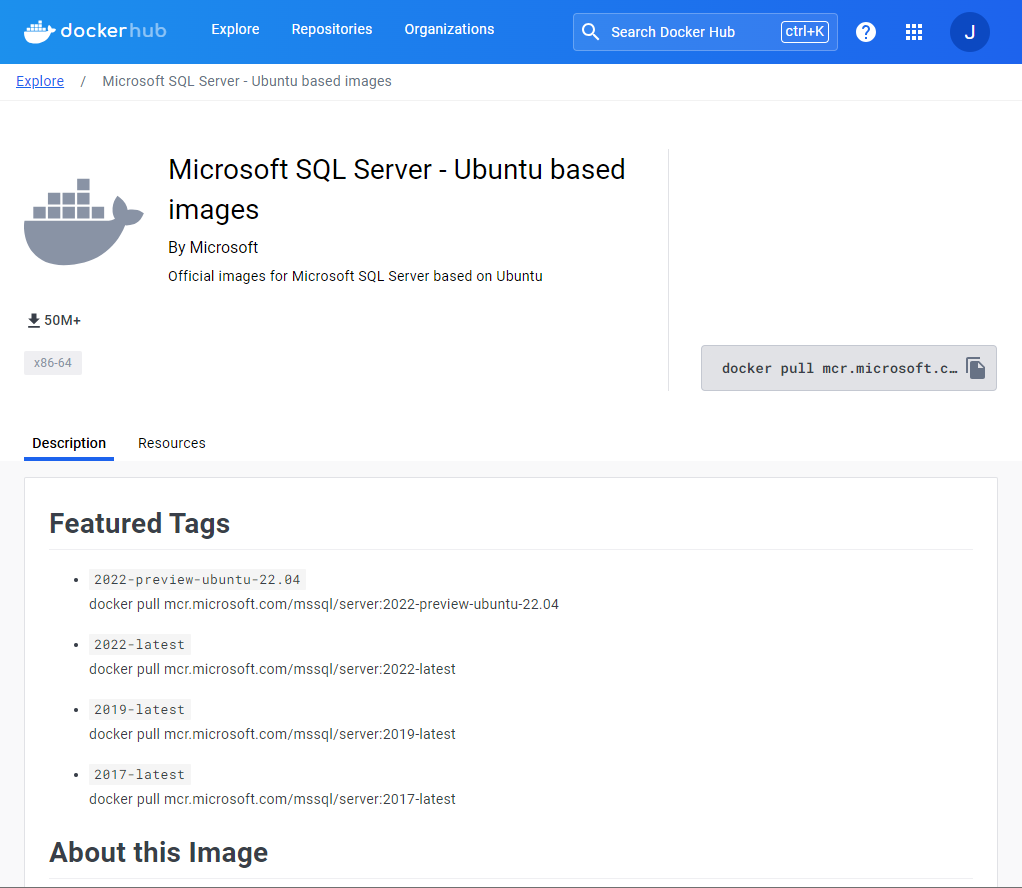Screen dimensions: 1022x888
Task: Switch to the Description tab
Action: [69, 443]
